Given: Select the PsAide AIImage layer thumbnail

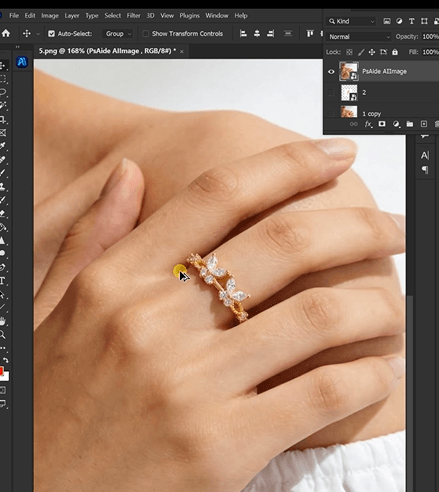Looking at the screenshot, I should click(x=349, y=71).
